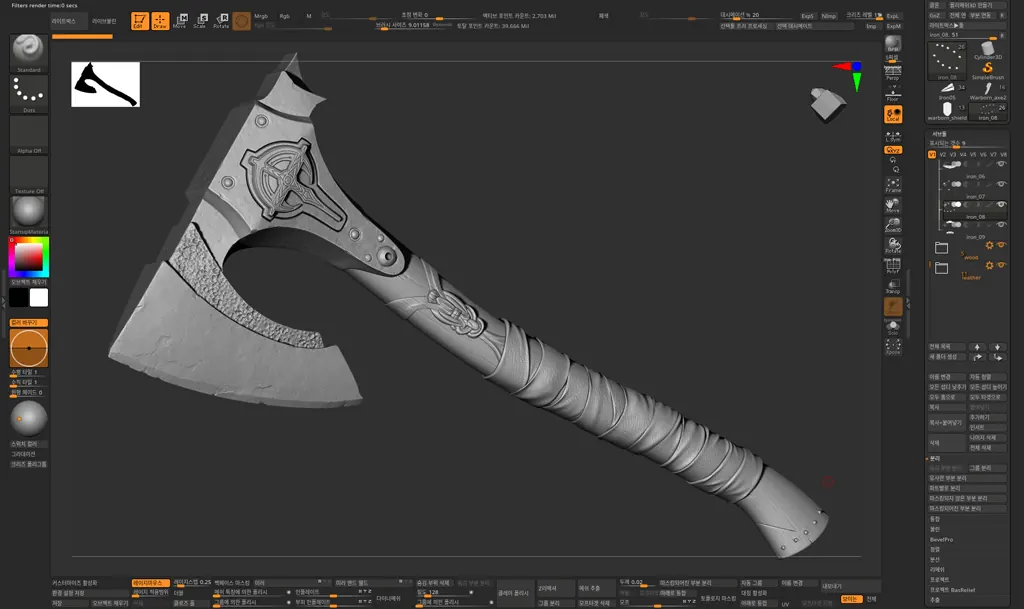The width and height of the screenshot is (1024, 609).
Task: Switch to visibility set V4
Action: [x=963, y=155]
